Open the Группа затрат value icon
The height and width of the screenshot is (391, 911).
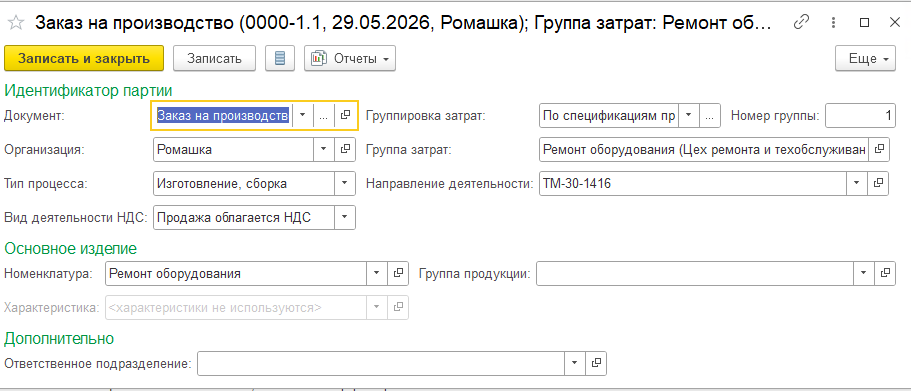coord(879,149)
